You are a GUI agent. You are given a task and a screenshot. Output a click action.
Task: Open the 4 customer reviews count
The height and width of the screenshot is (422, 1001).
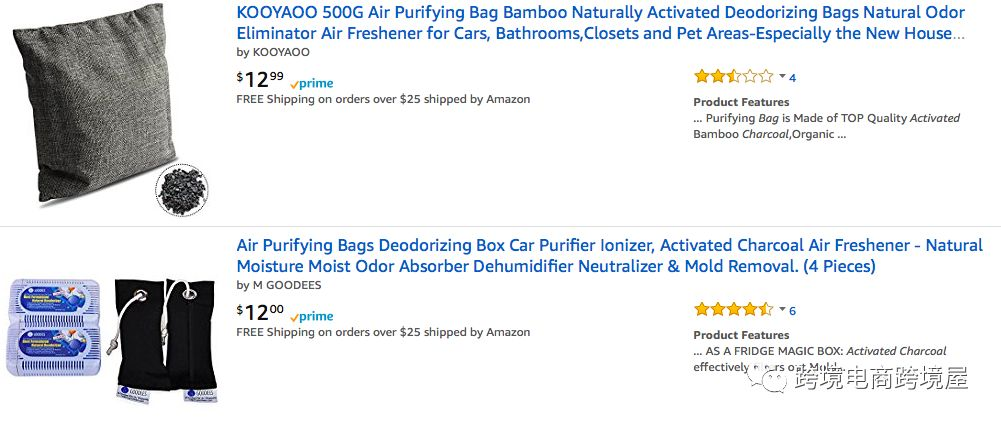793,78
